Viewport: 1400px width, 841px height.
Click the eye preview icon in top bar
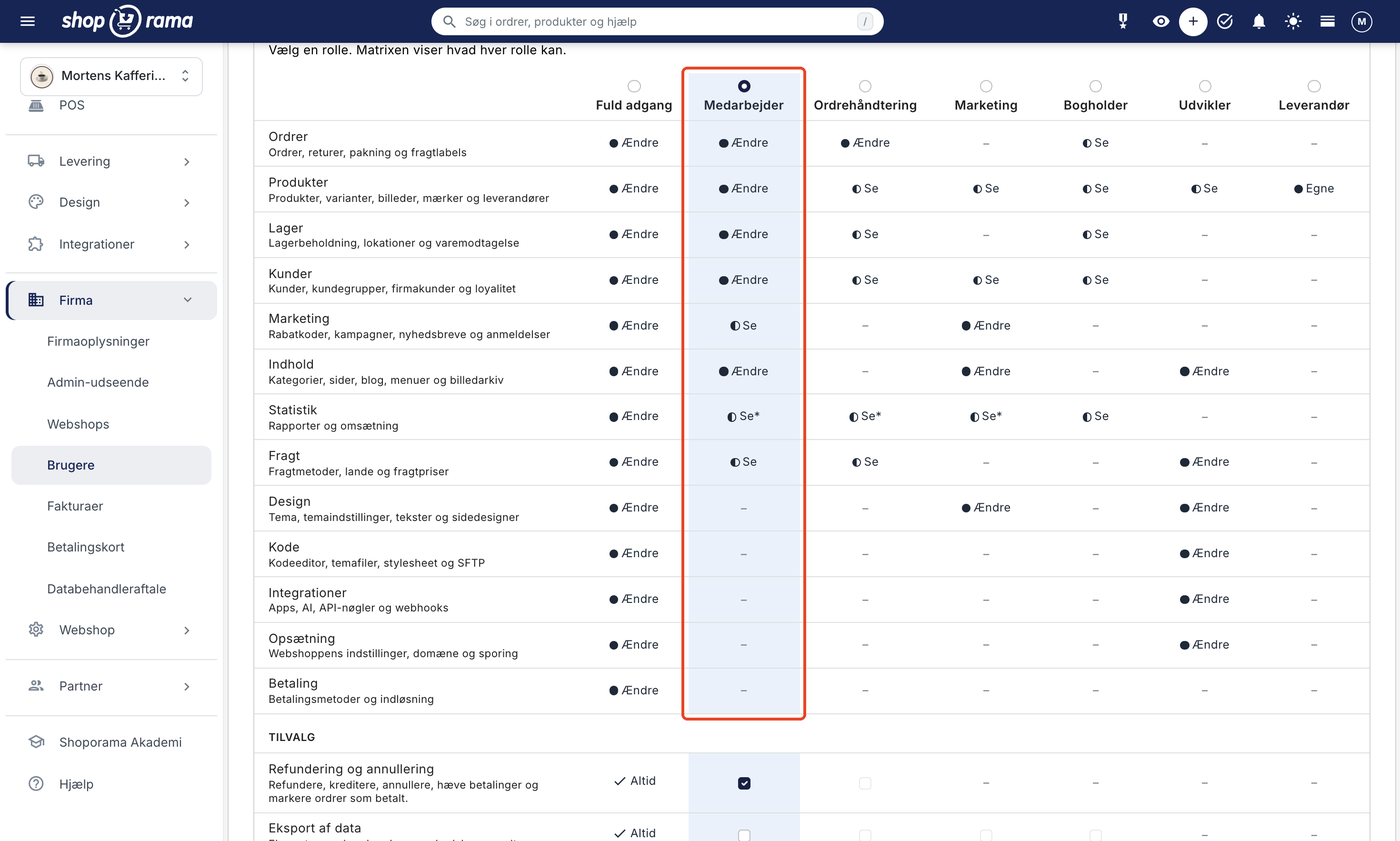click(x=1160, y=21)
